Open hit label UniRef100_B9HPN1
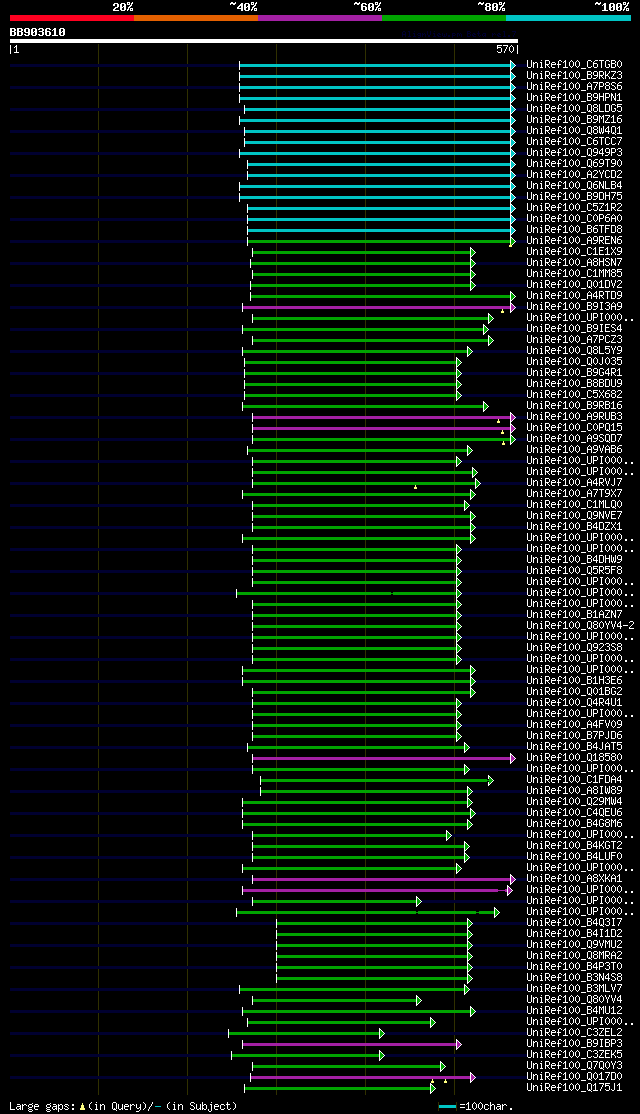The image size is (640, 1114). point(575,97)
